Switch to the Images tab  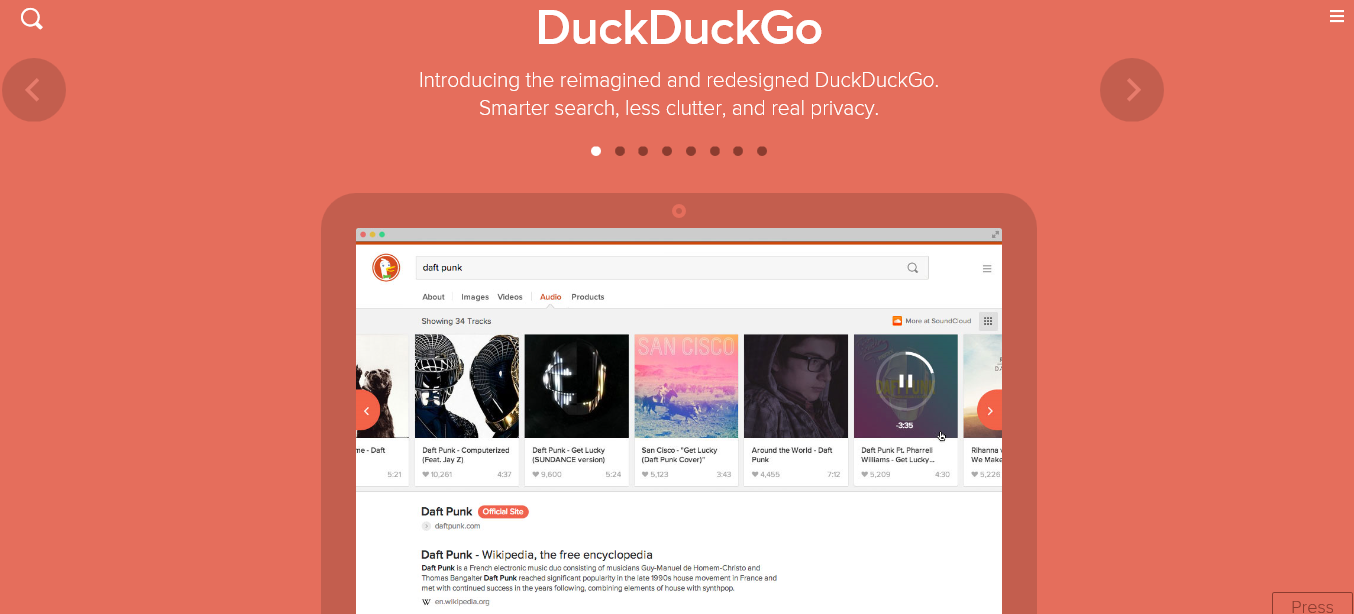(475, 297)
